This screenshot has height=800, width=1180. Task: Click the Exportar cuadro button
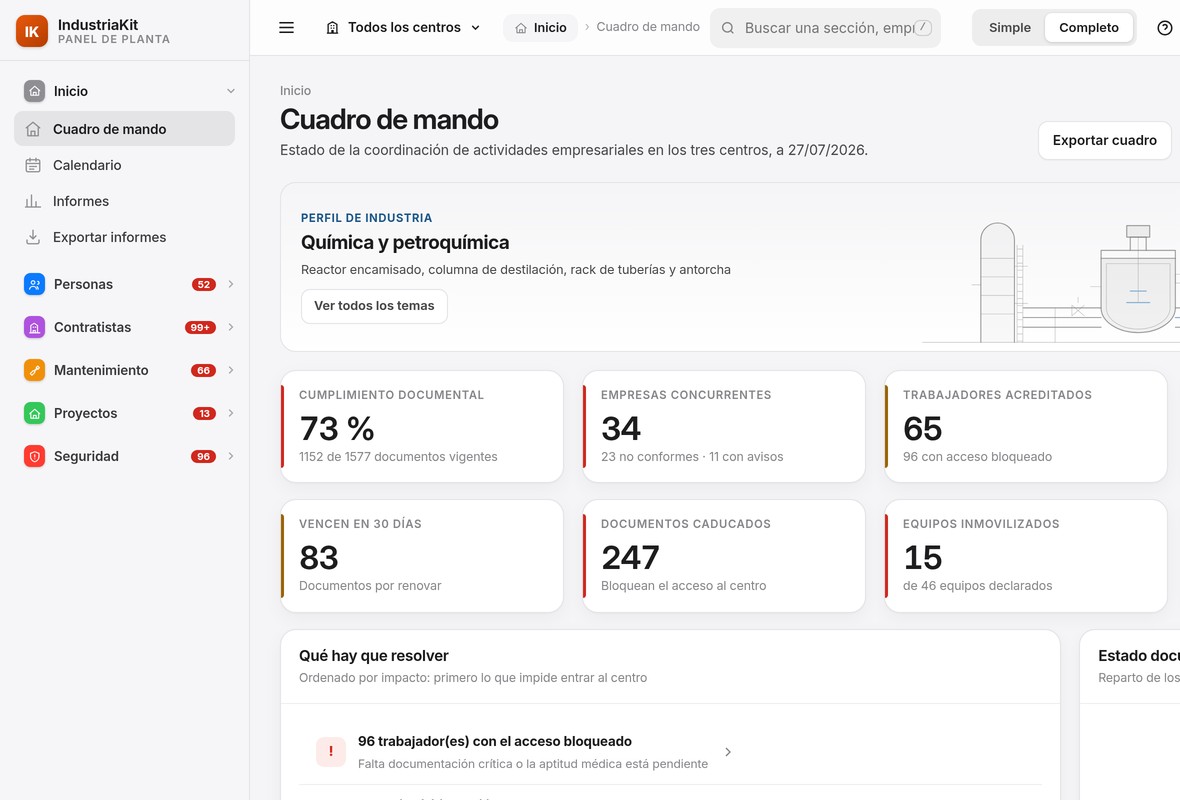1104,140
